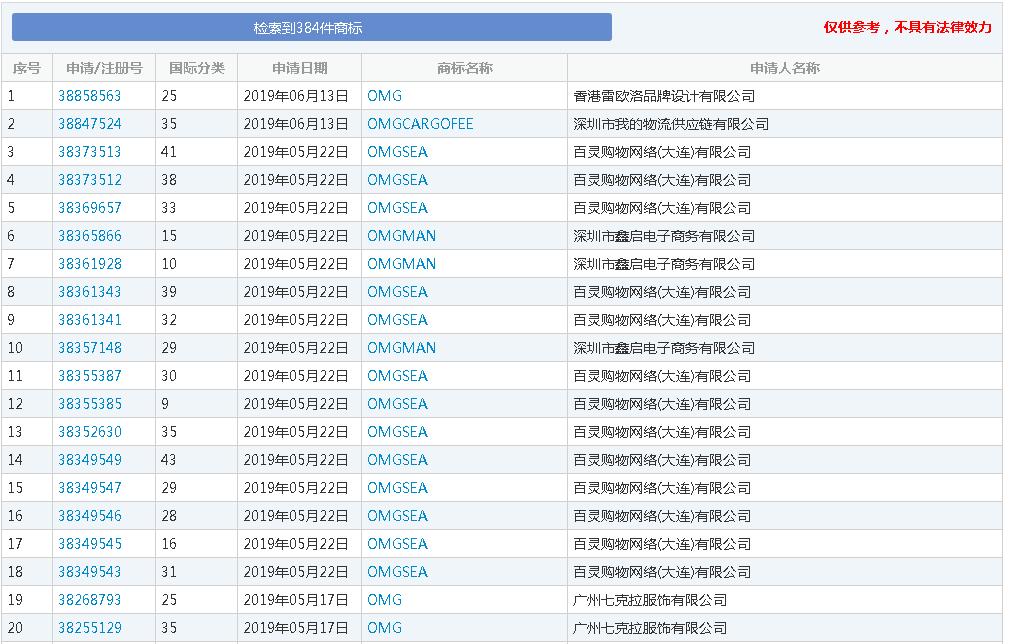Open registration number 38268793
Screen dimensions: 1011x644
pyautogui.click(x=89, y=600)
